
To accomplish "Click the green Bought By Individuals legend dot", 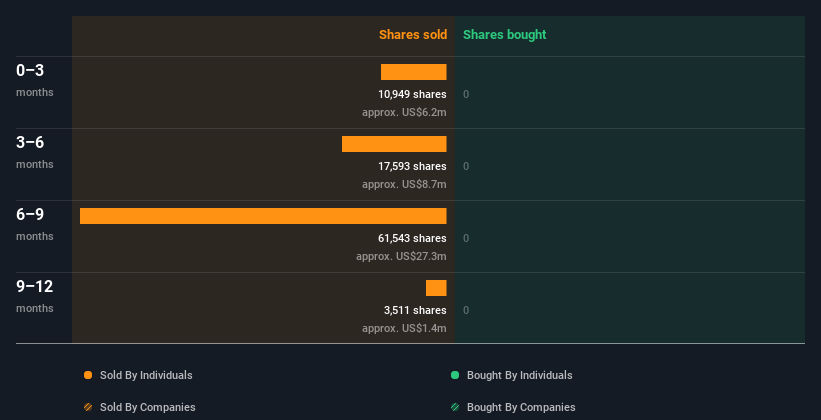I will pyautogui.click(x=455, y=375).
